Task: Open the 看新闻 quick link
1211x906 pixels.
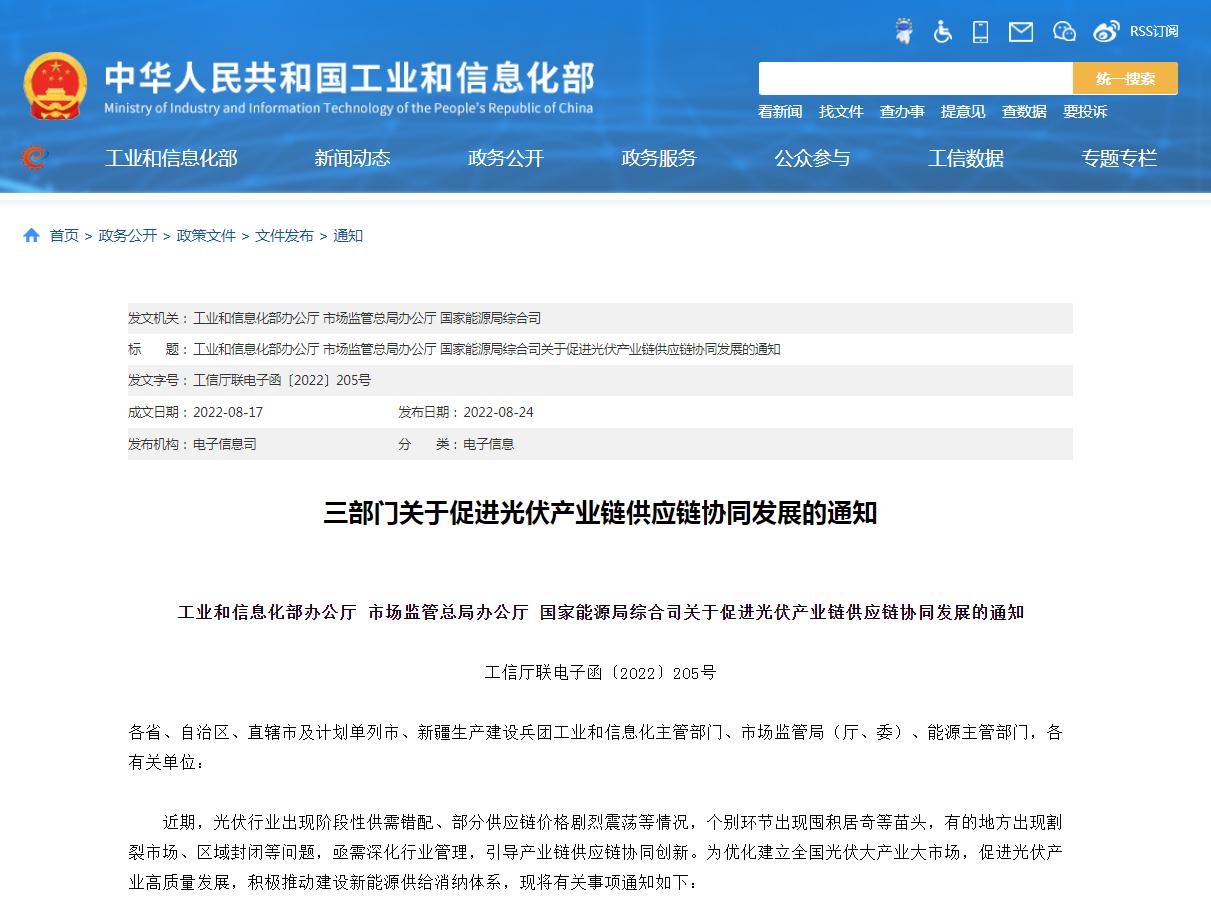Action: click(x=780, y=112)
